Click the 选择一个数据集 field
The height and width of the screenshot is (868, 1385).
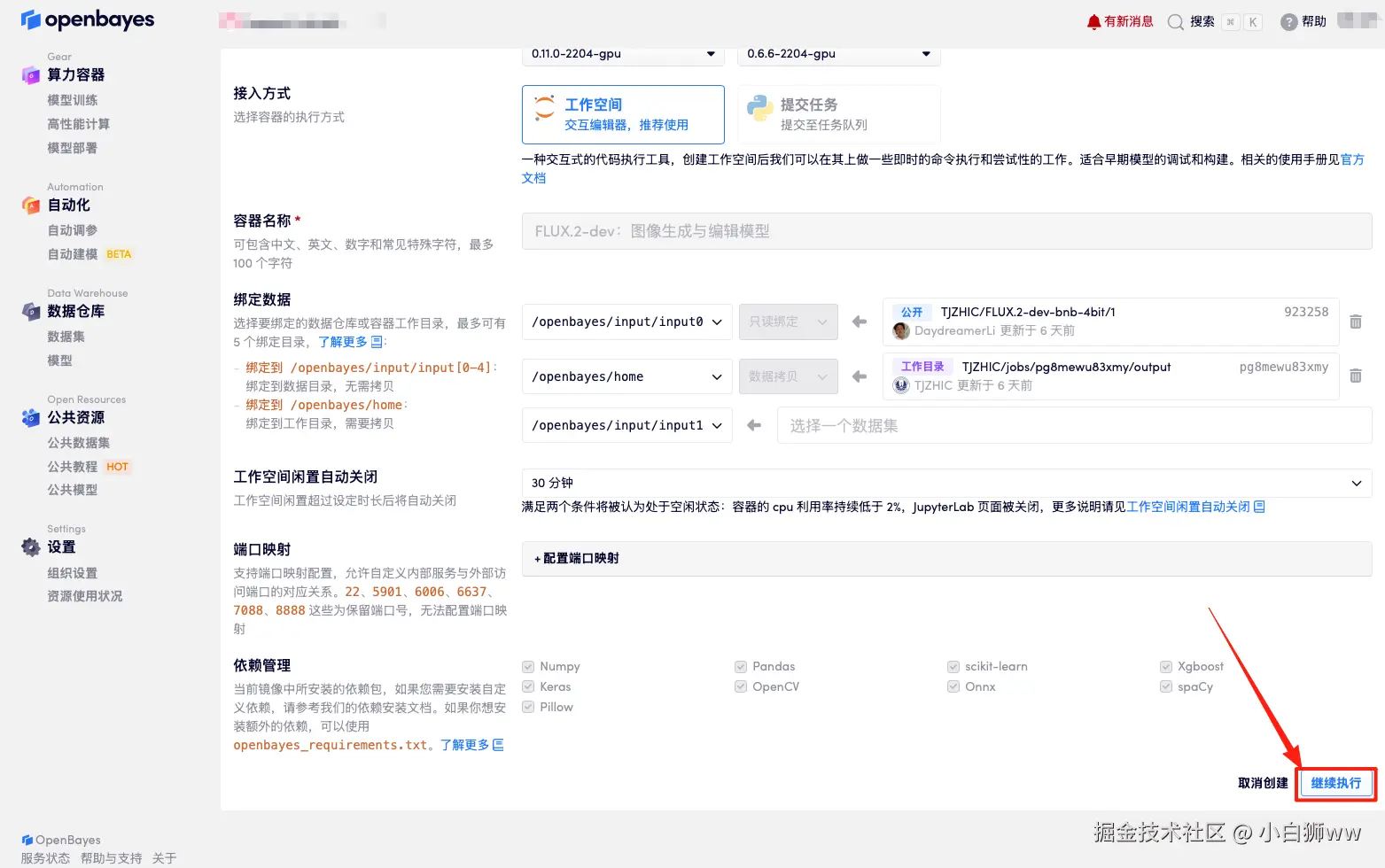coord(1074,425)
